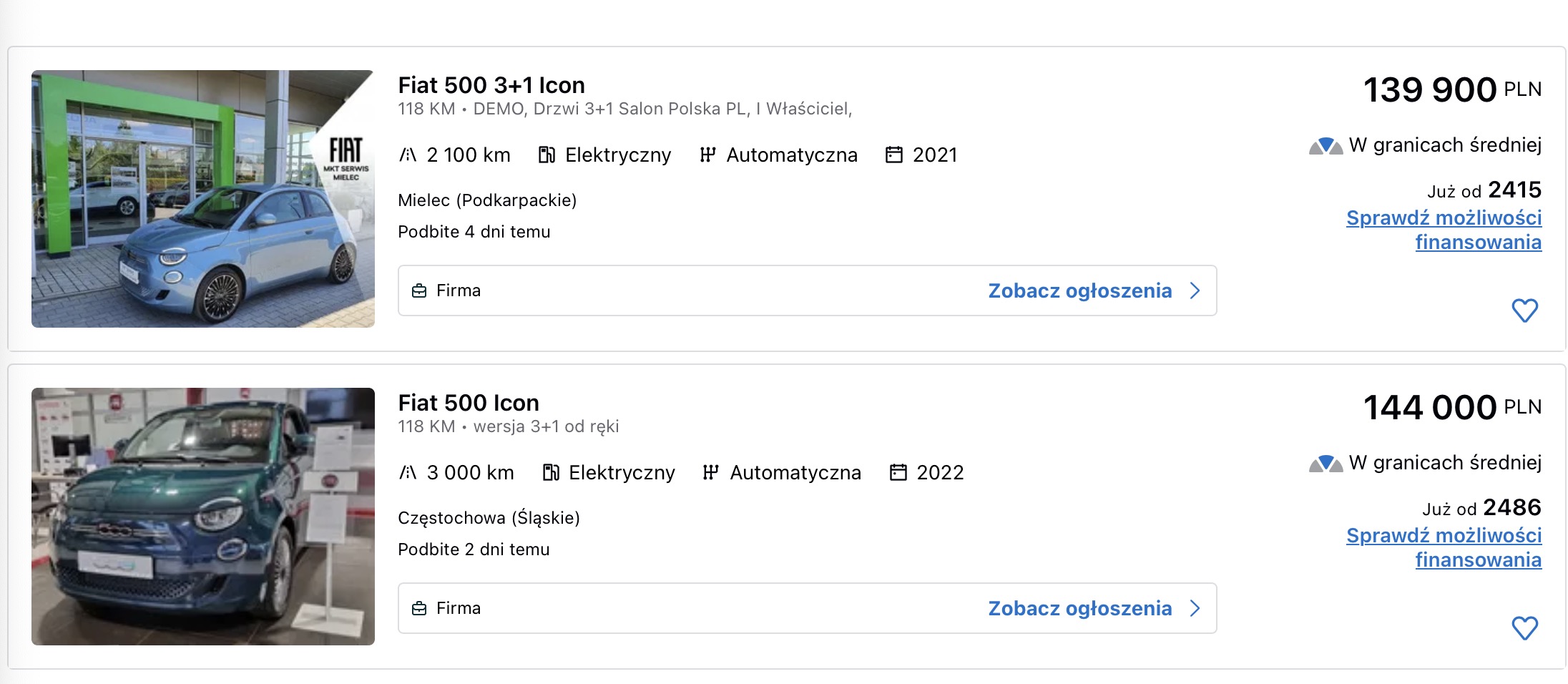Click the price rating icon of first listing
This screenshot has height=684, width=1568.
coord(1326,146)
